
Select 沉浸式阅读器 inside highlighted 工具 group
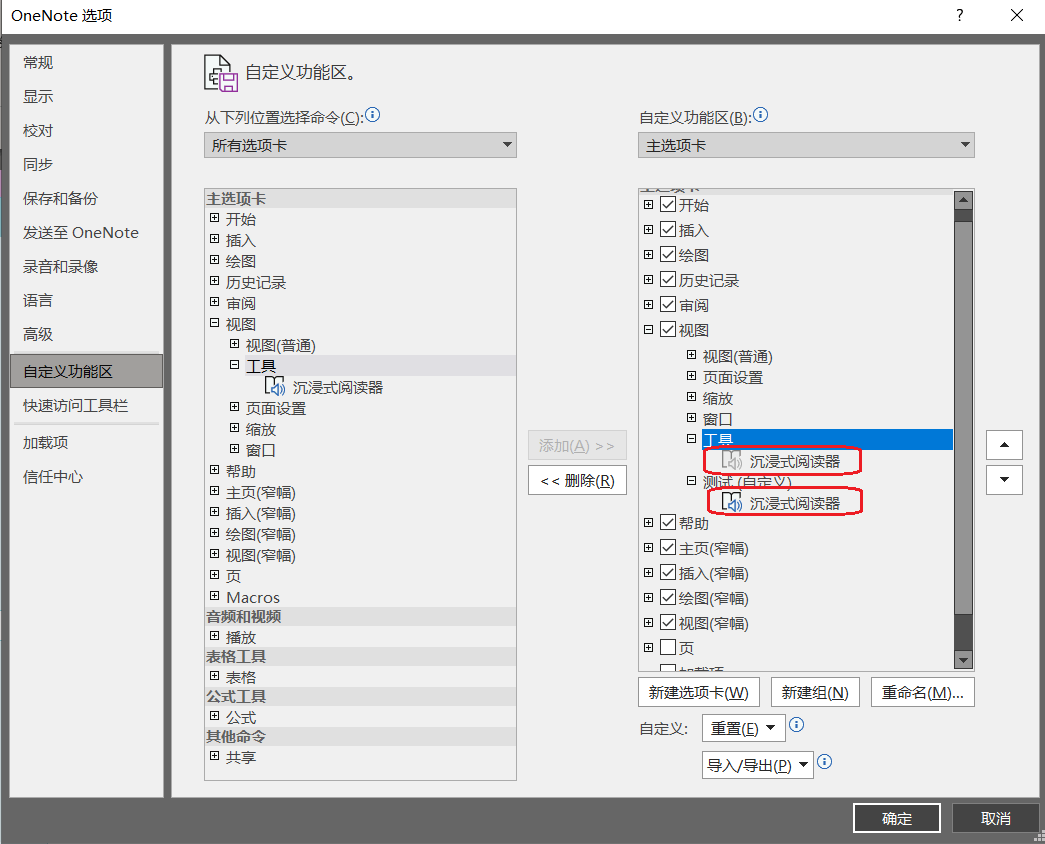point(794,460)
